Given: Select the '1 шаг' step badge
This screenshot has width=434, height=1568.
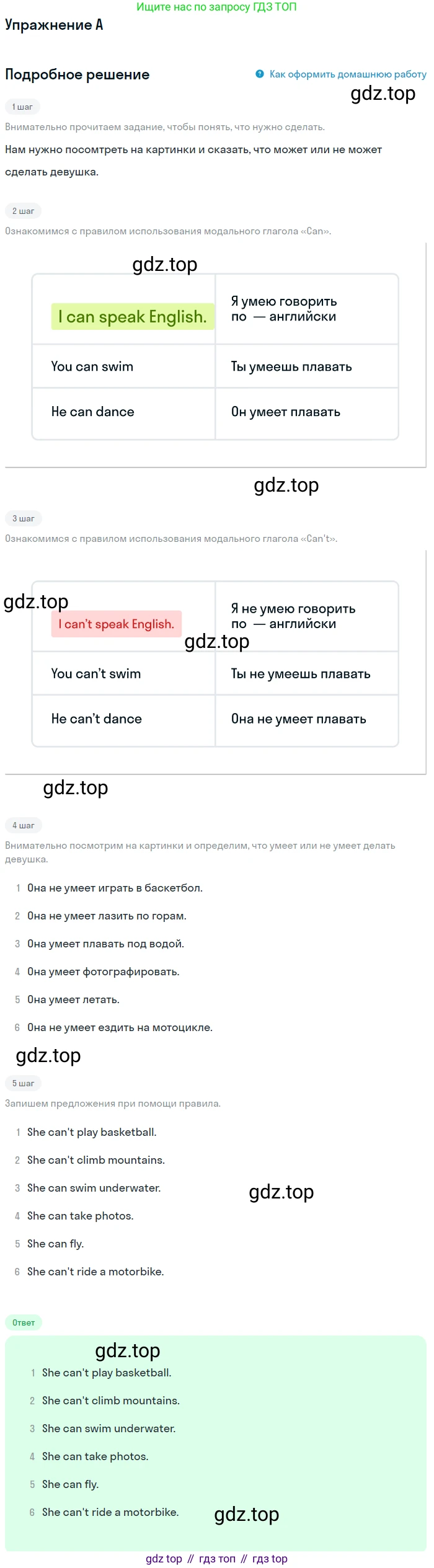Looking at the screenshot, I should (x=22, y=107).
